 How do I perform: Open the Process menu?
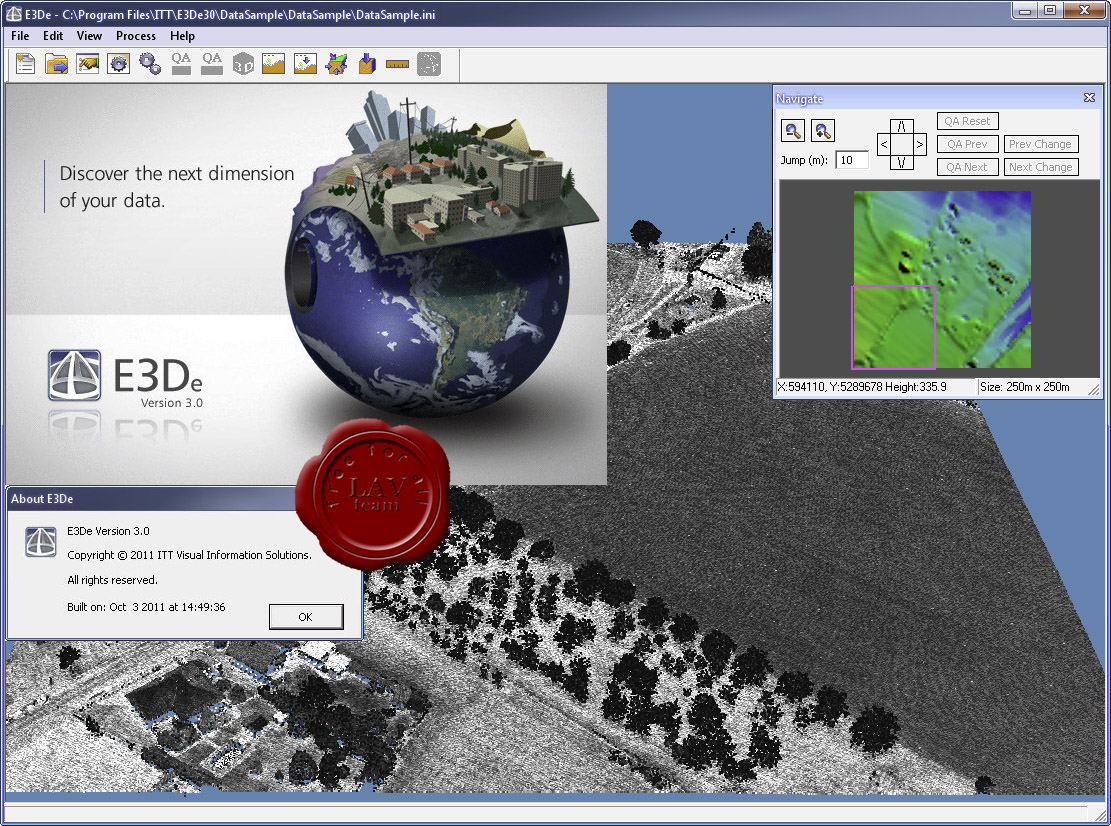[x=135, y=35]
